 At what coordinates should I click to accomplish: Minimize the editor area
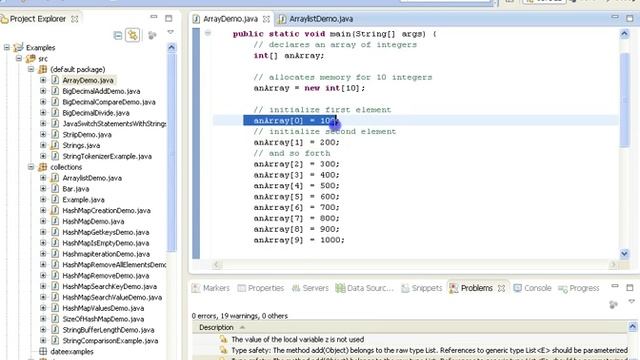click(x=615, y=17)
